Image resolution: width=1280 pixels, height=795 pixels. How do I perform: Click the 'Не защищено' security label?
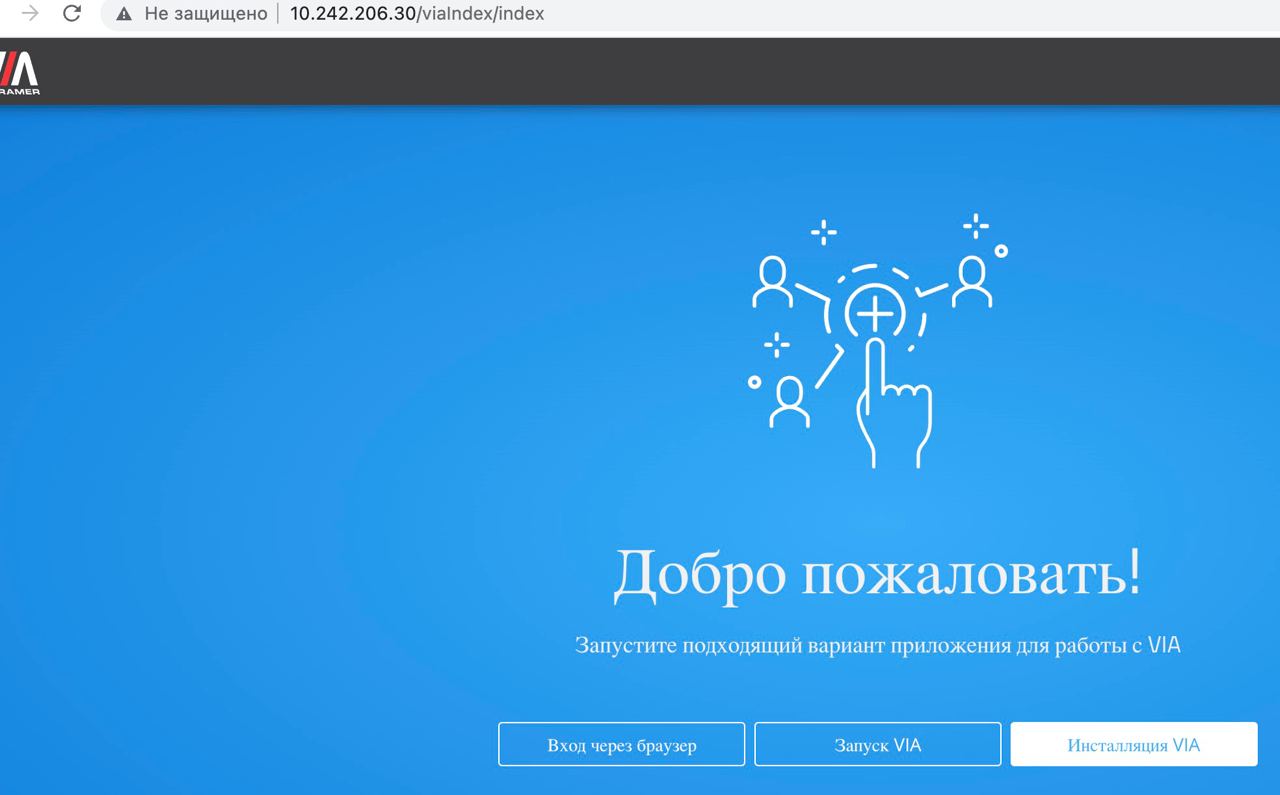pyautogui.click(x=205, y=14)
